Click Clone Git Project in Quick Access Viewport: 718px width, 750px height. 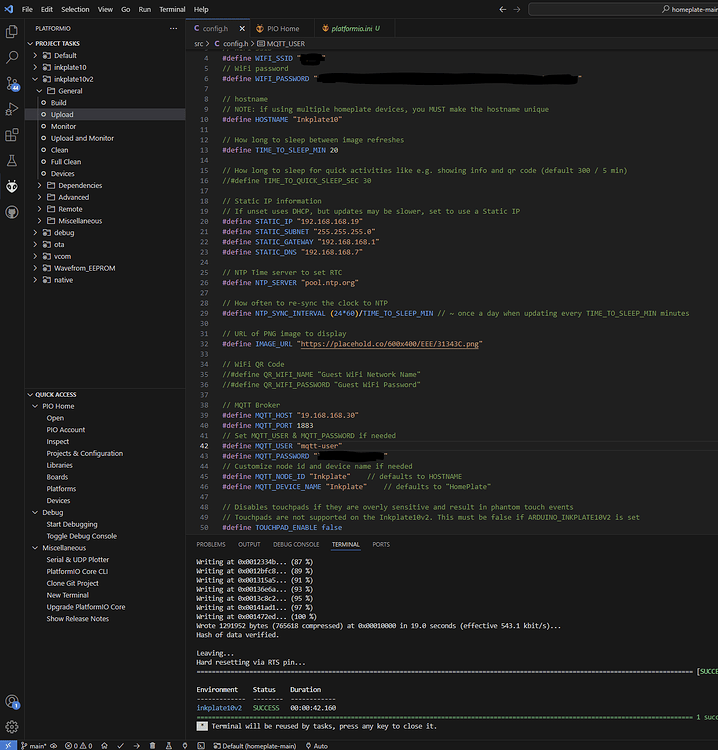tap(72, 583)
